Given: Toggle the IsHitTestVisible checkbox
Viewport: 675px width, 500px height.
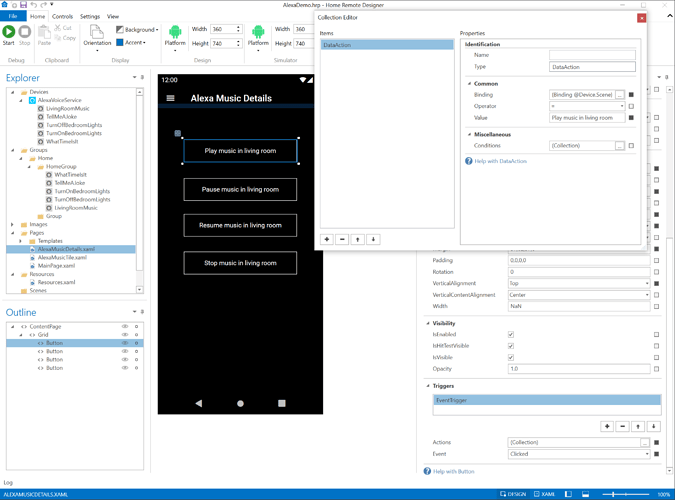Looking at the screenshot, I should pyautogui.click(x=511, y=346).
